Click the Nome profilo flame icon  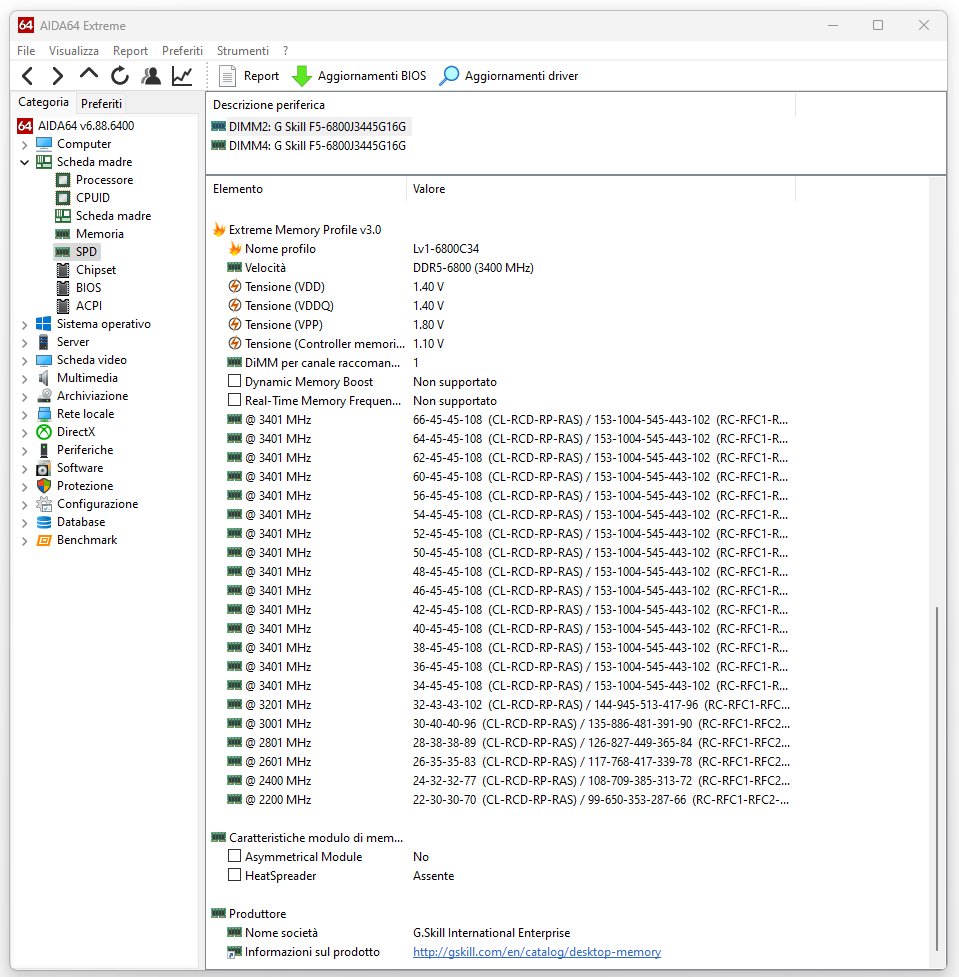(x=235, y=249)
